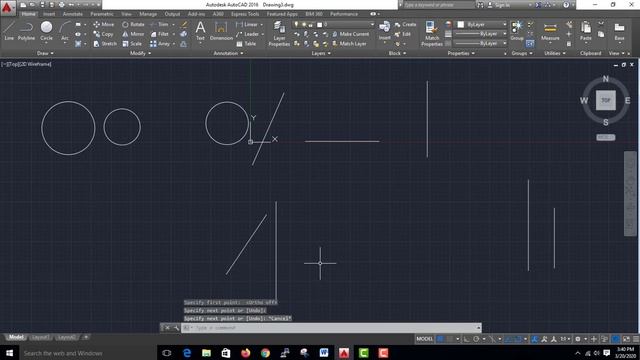This screenshot has height=360, width=640.
Task: Click the Rotate command
Action: click(x=133, y=24)
